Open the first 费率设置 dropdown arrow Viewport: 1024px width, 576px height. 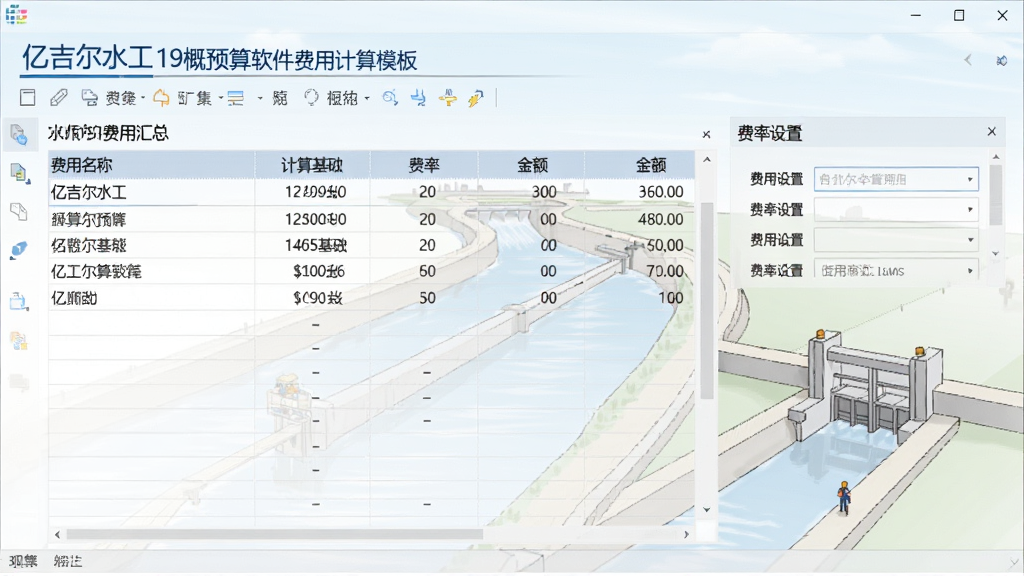pos(970,210)
